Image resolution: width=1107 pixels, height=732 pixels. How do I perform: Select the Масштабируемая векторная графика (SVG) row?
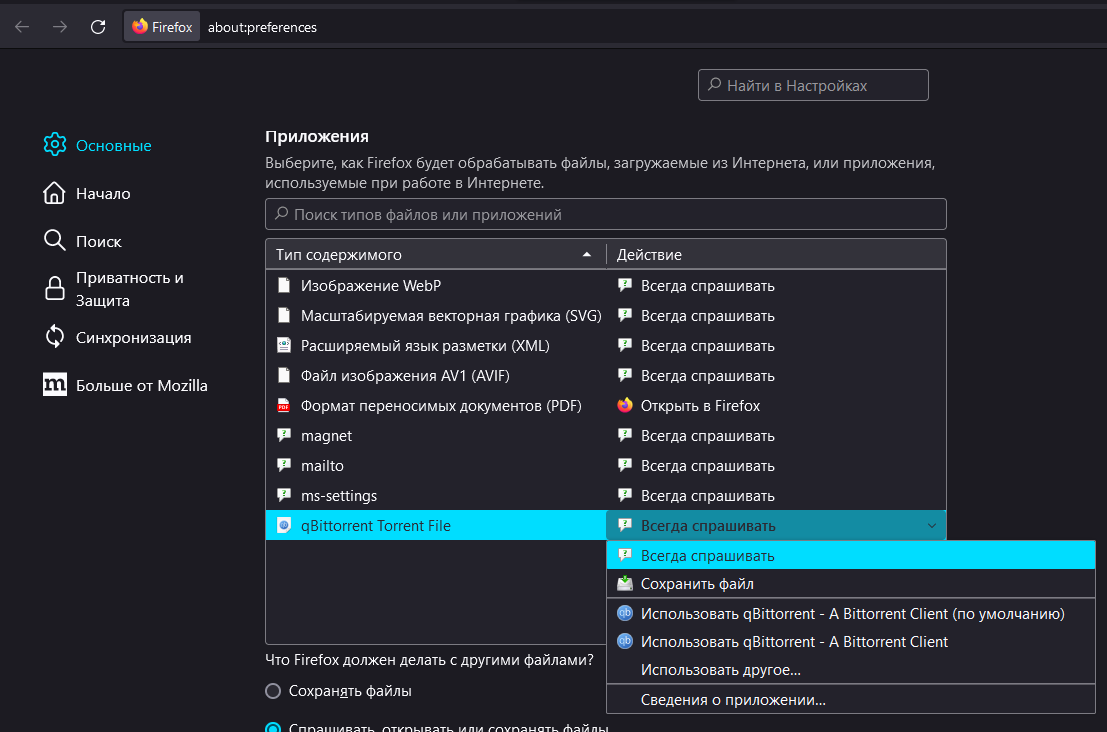tap(436, 315)
